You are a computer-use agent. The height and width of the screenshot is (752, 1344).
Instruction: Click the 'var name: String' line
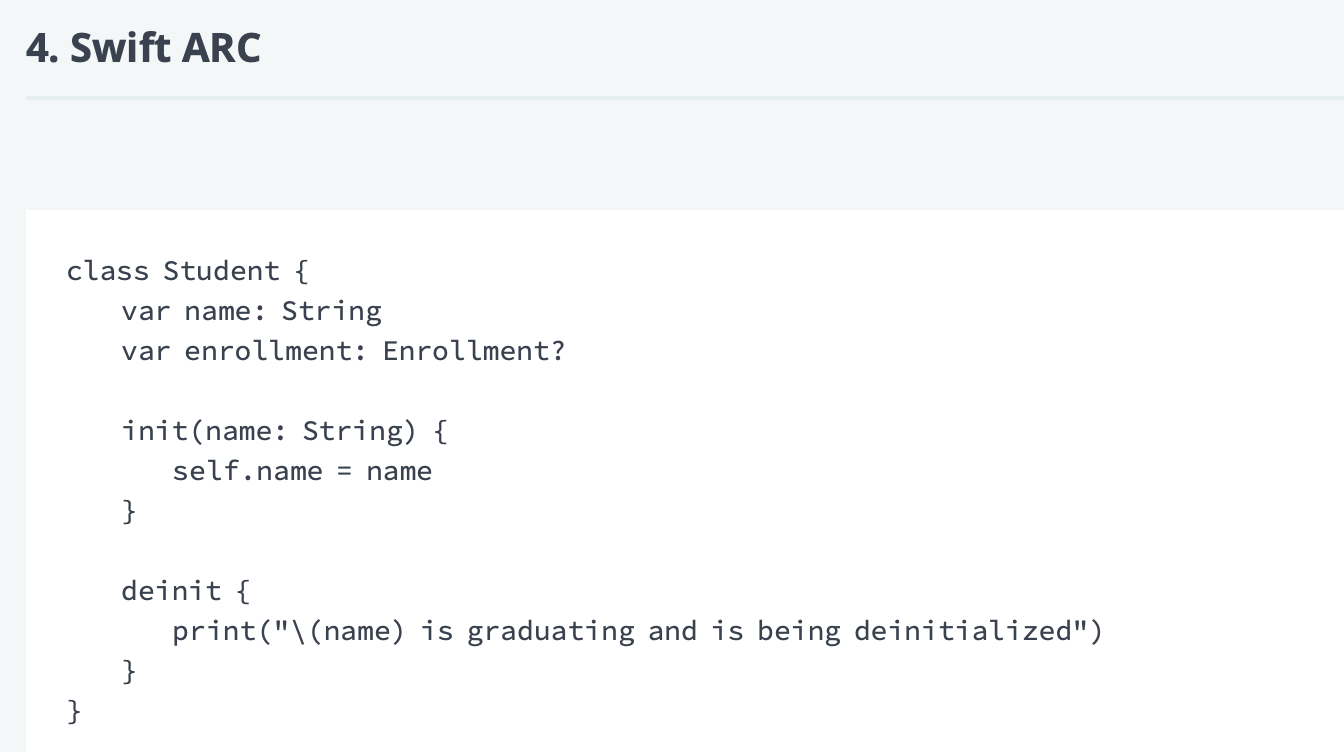(251, 311)
